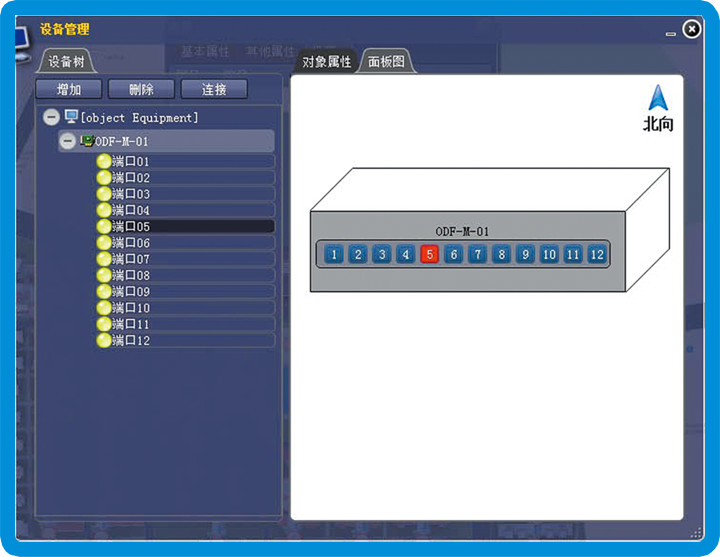Click the yellow ball icon of 端口01
This screenshot has width=720, height=557.
click(x=104, y=161)
